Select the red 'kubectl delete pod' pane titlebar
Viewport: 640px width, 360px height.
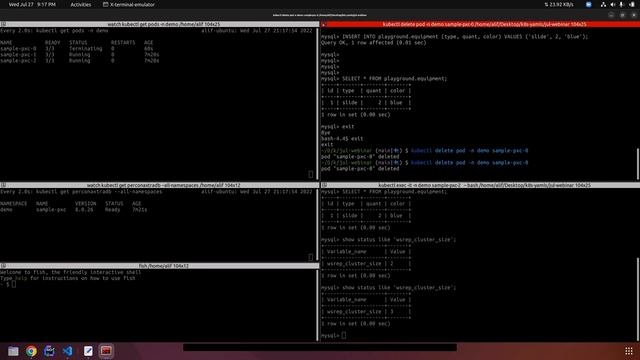pyautogui.click(x=480, y=24)
